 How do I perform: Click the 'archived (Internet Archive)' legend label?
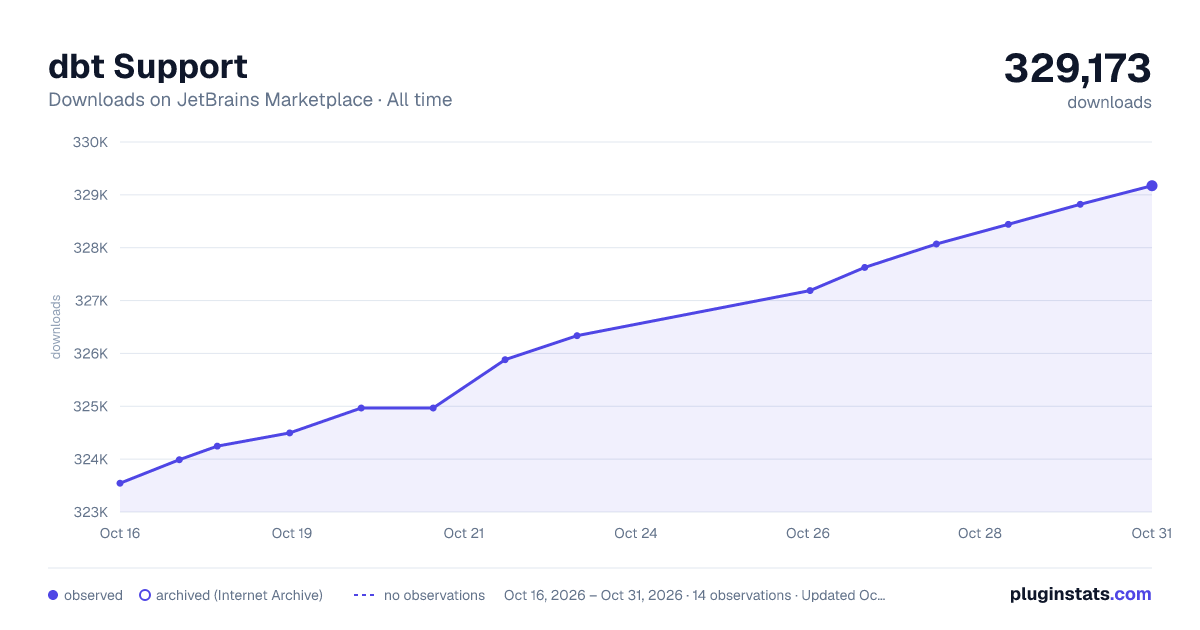coord(239,595)
